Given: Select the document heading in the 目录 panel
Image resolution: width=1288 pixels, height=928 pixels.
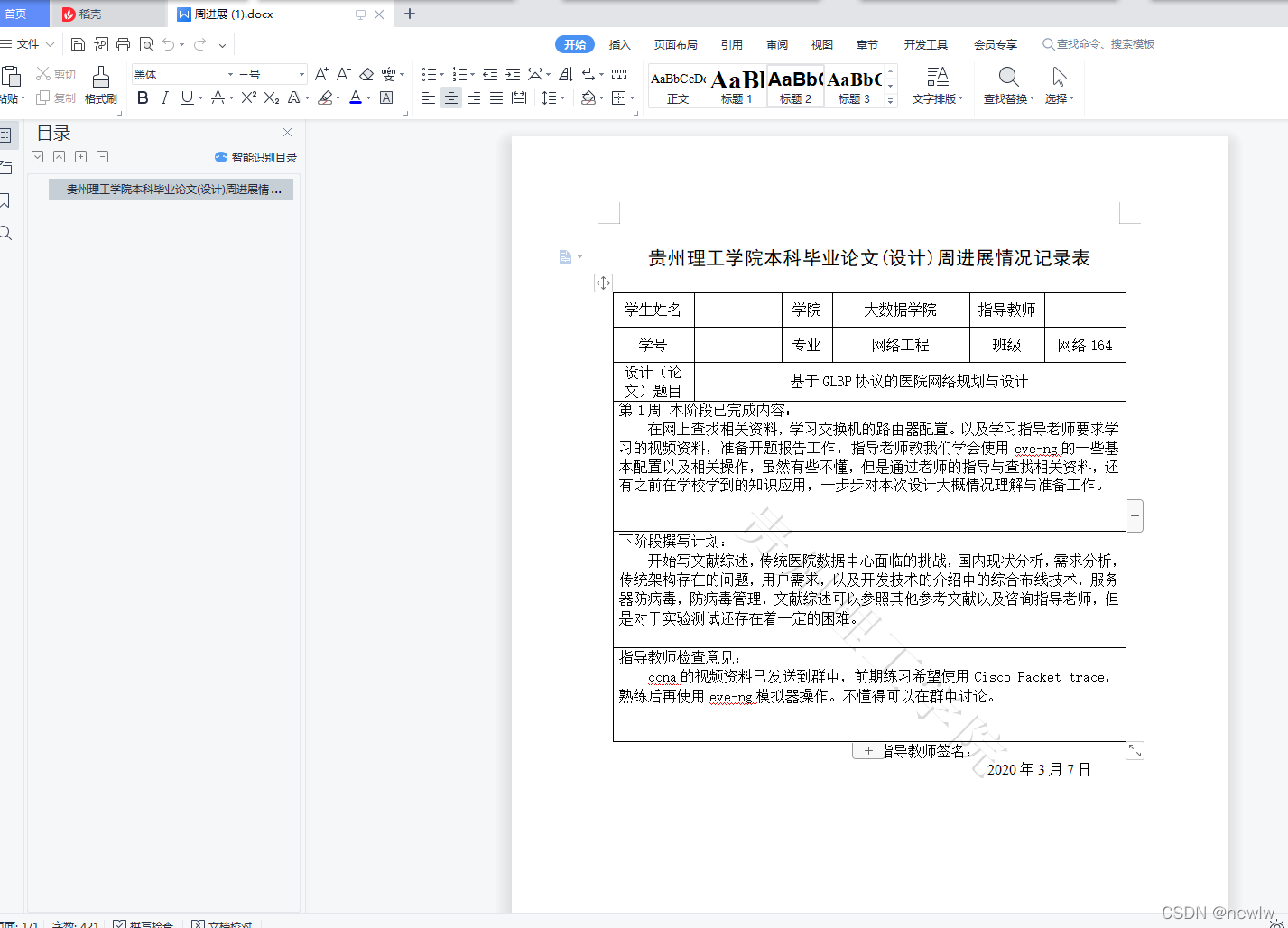Looking at the screenshot, I should (x=171, y=189).
